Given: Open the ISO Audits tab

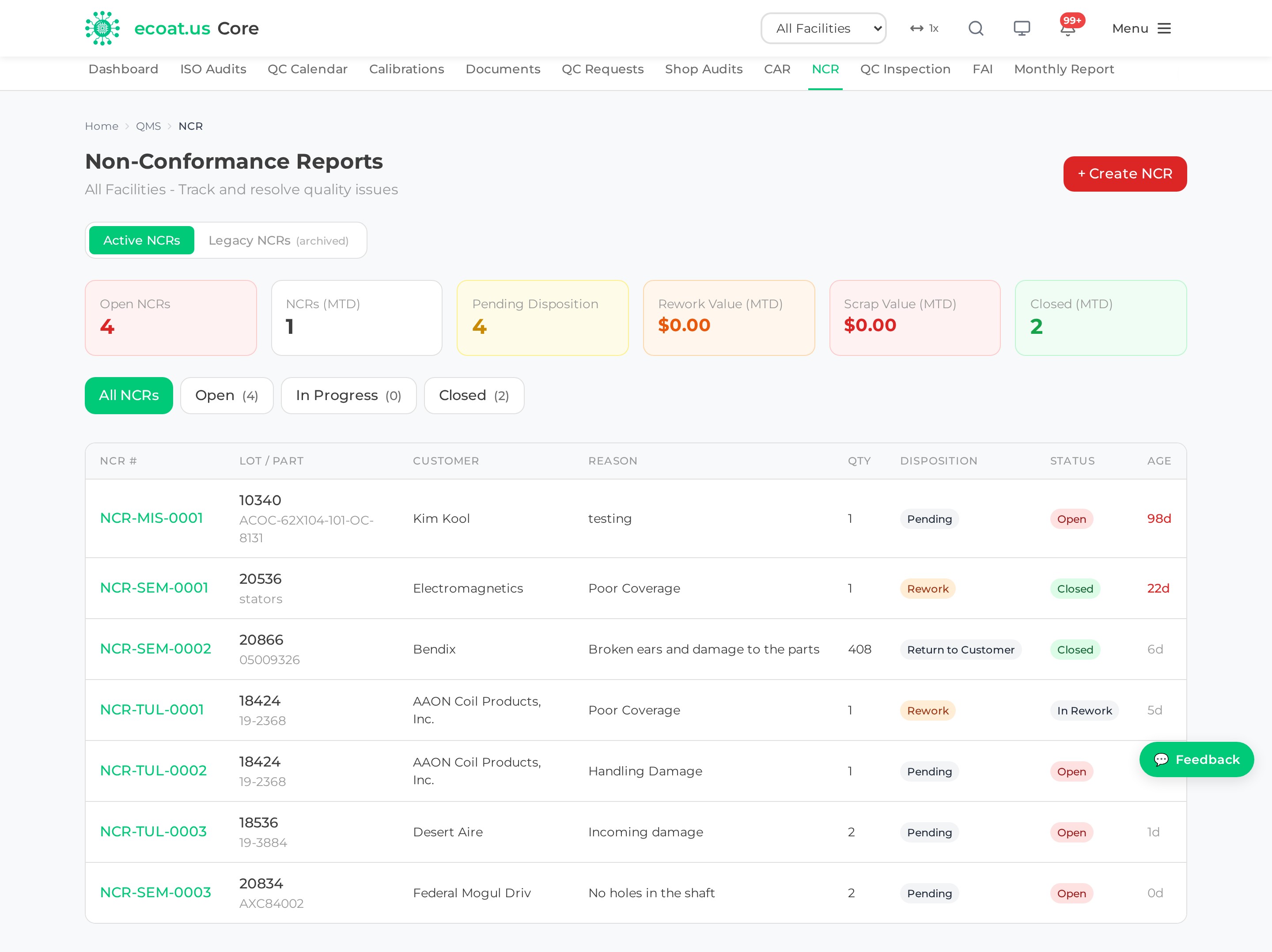Looking at the screenshot, I should (x=213, y=69).
